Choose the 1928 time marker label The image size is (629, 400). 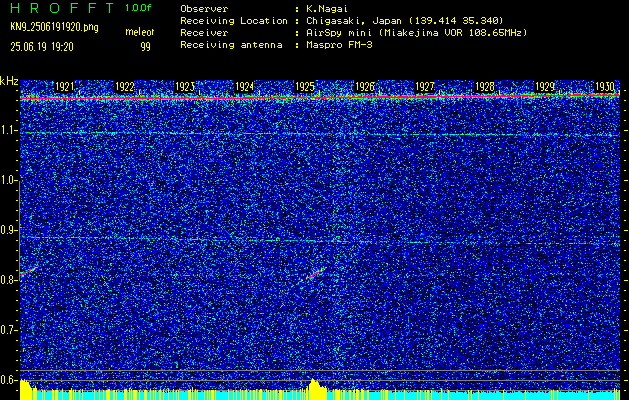coord(485,87)
